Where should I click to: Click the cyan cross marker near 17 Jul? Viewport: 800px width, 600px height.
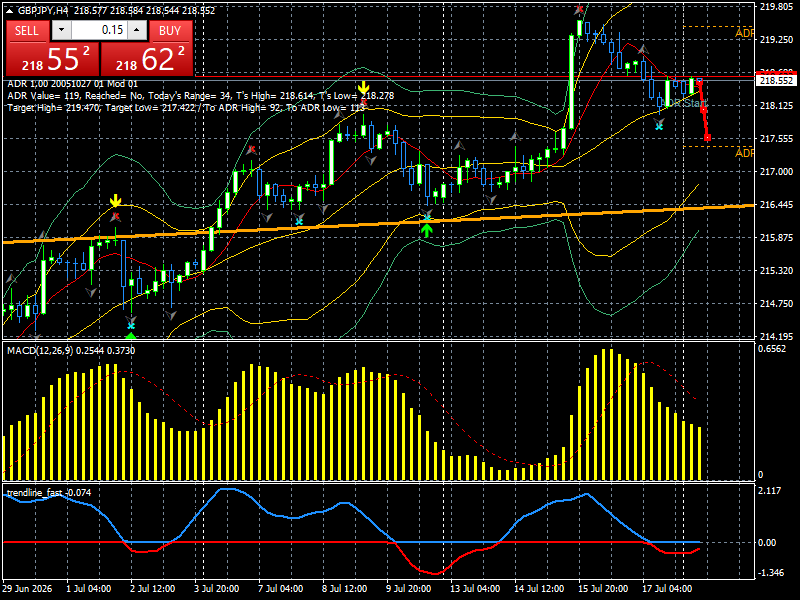coord(659,126)
